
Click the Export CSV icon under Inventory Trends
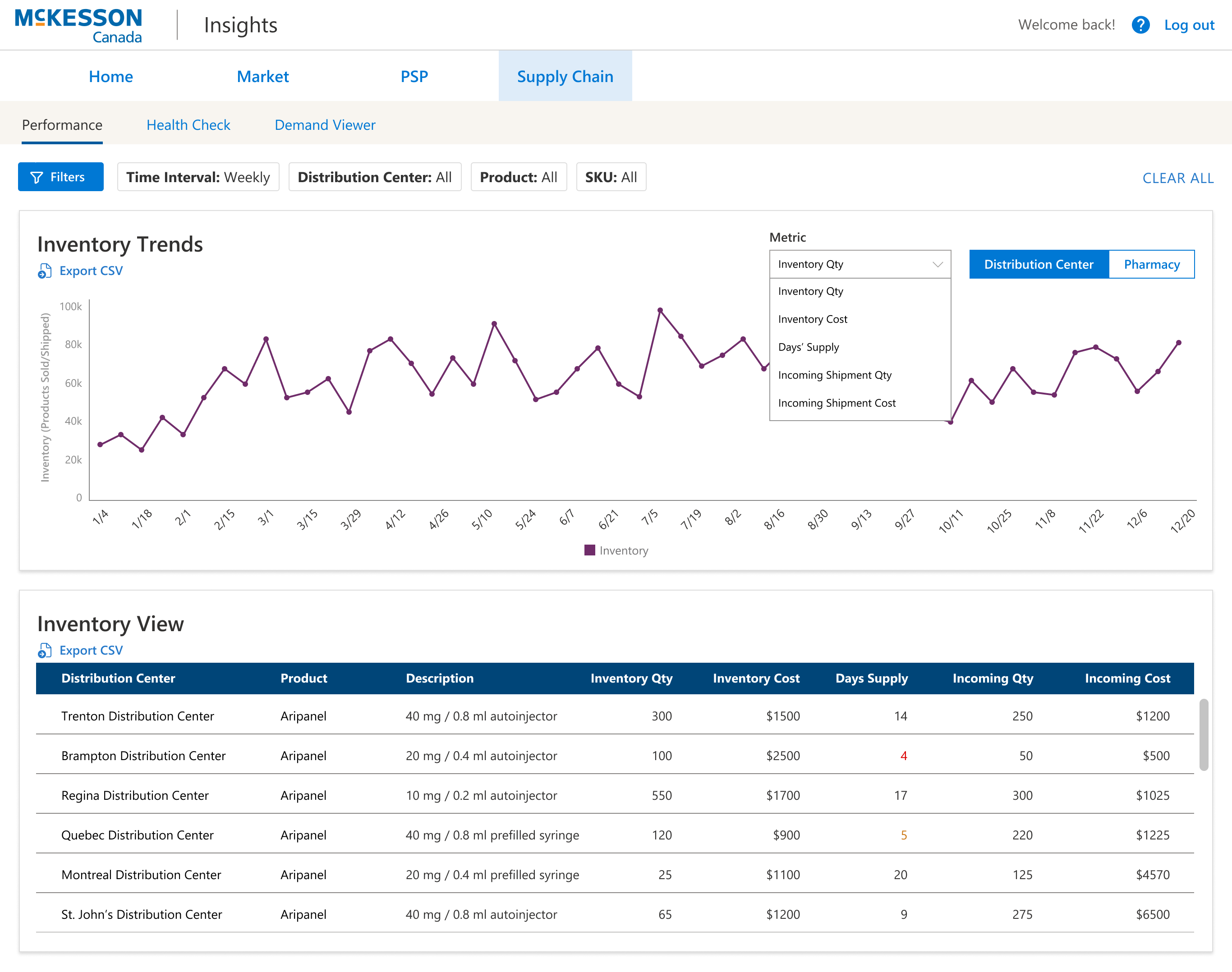tap(44, 271)
